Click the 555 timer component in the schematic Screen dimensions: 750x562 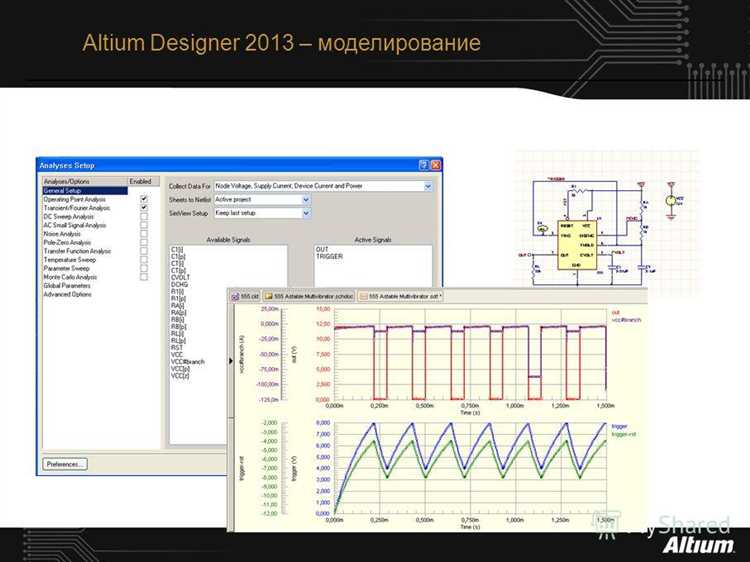point(577,245)
